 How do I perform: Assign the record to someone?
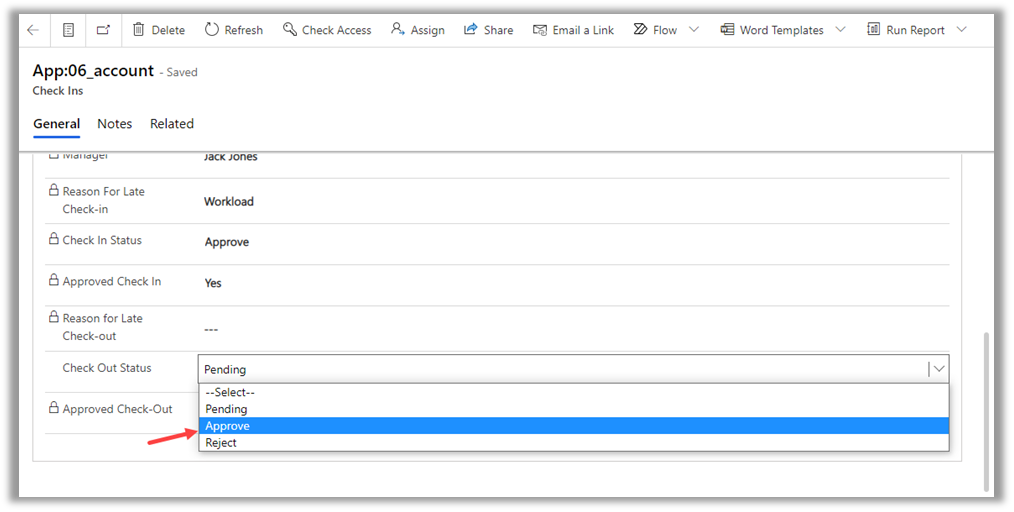(x=418, y=30)
